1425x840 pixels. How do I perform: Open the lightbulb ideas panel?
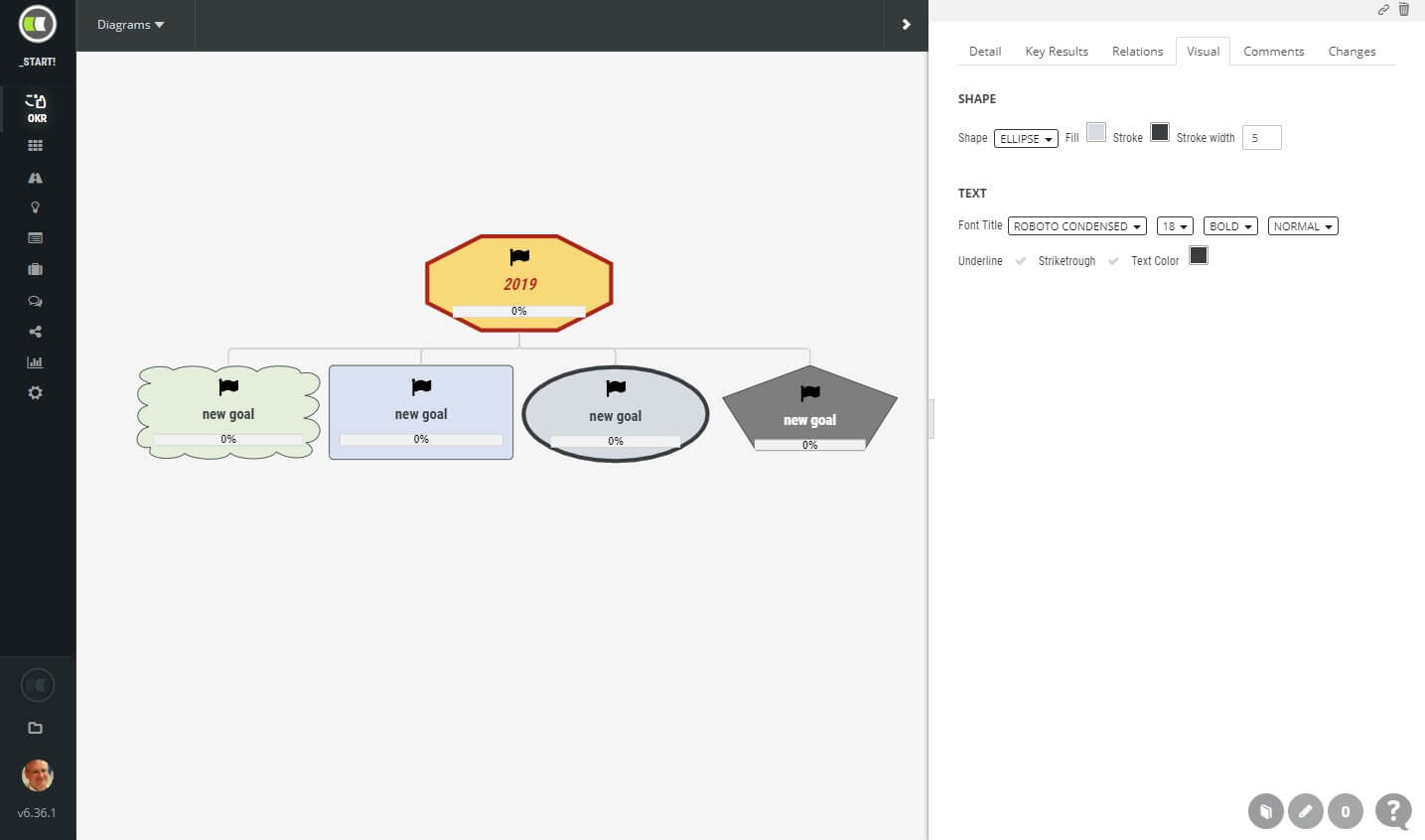tap(35, 207)
